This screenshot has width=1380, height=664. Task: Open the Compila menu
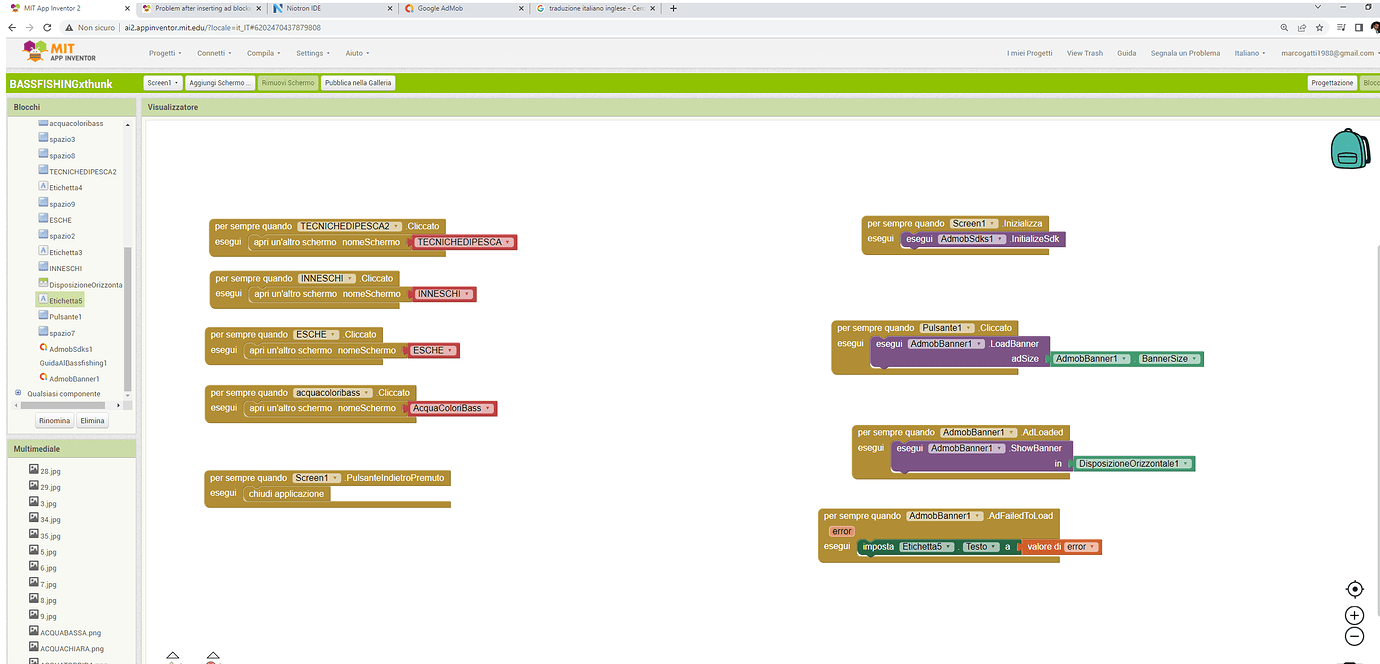(264, 53)
